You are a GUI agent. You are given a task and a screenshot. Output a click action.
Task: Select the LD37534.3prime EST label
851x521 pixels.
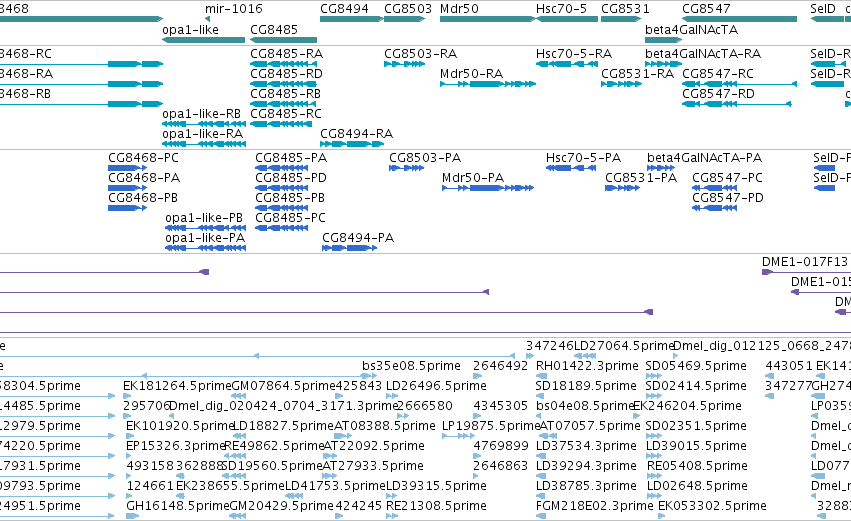tap(586, 446)
